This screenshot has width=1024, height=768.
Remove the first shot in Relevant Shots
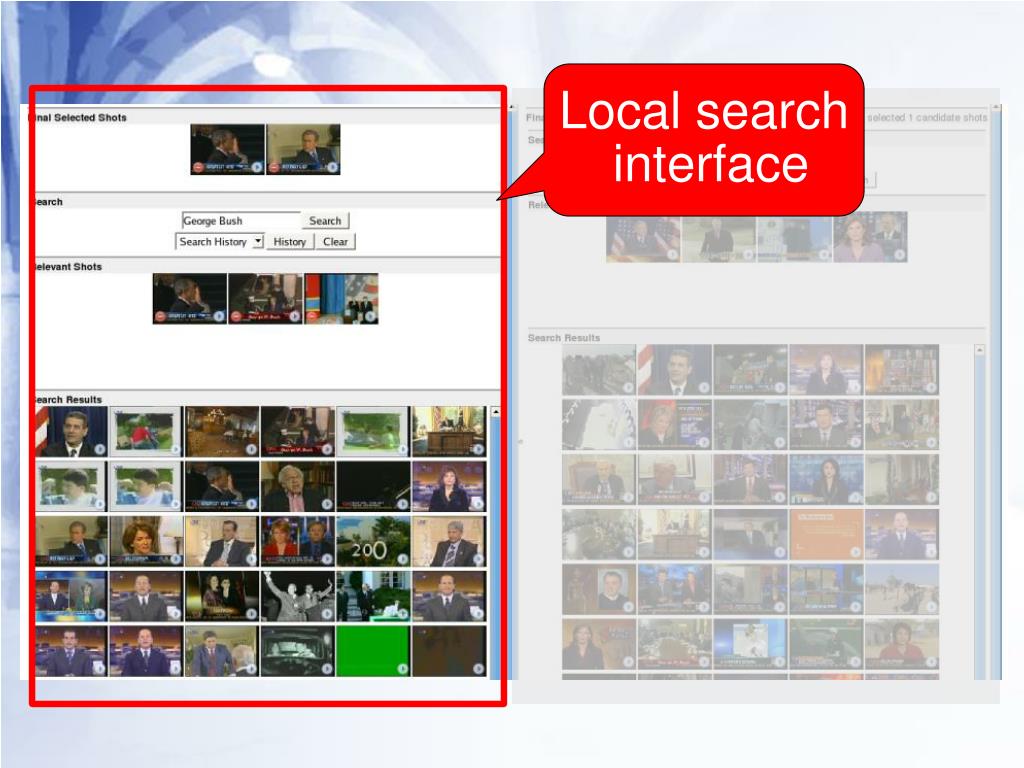tap(160, 317)
